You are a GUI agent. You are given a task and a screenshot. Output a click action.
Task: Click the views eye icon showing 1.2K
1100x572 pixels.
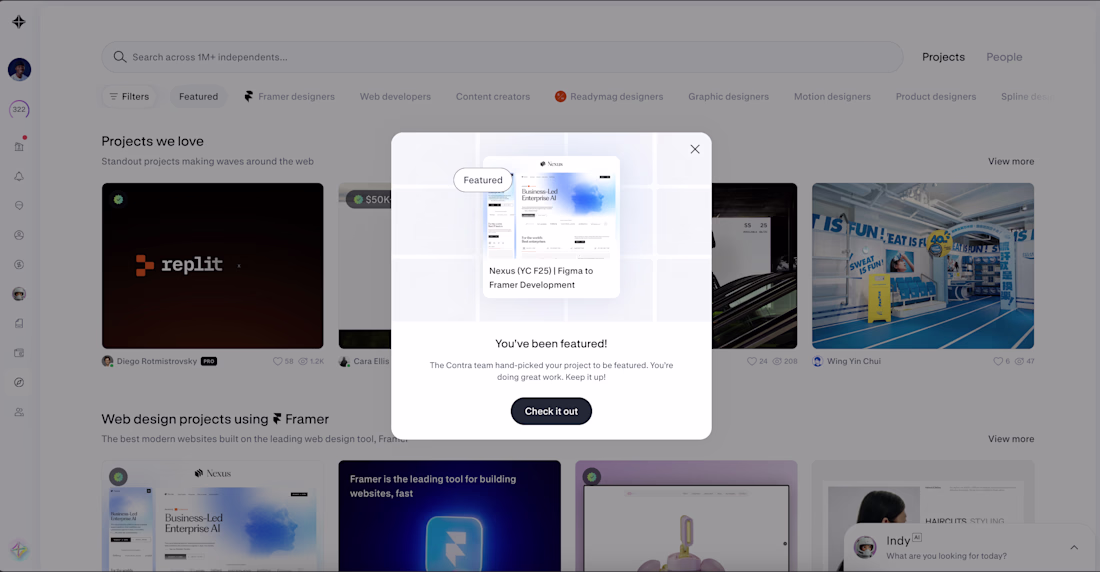[x=303, y=361]
